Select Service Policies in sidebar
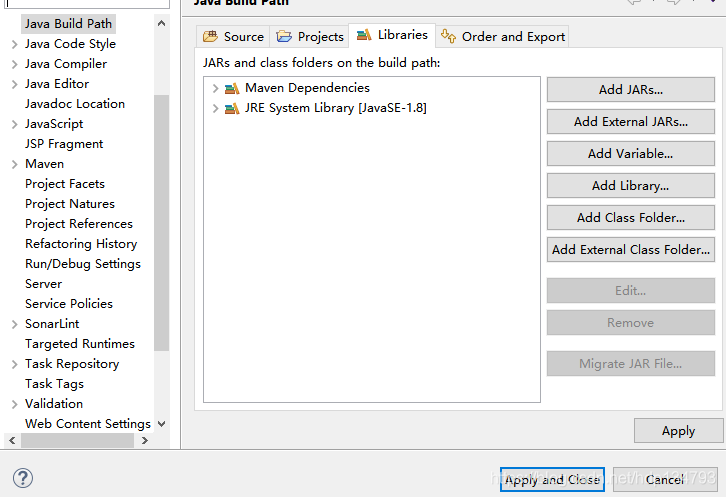This screenshot has height=497, width=726. (69, 303)
